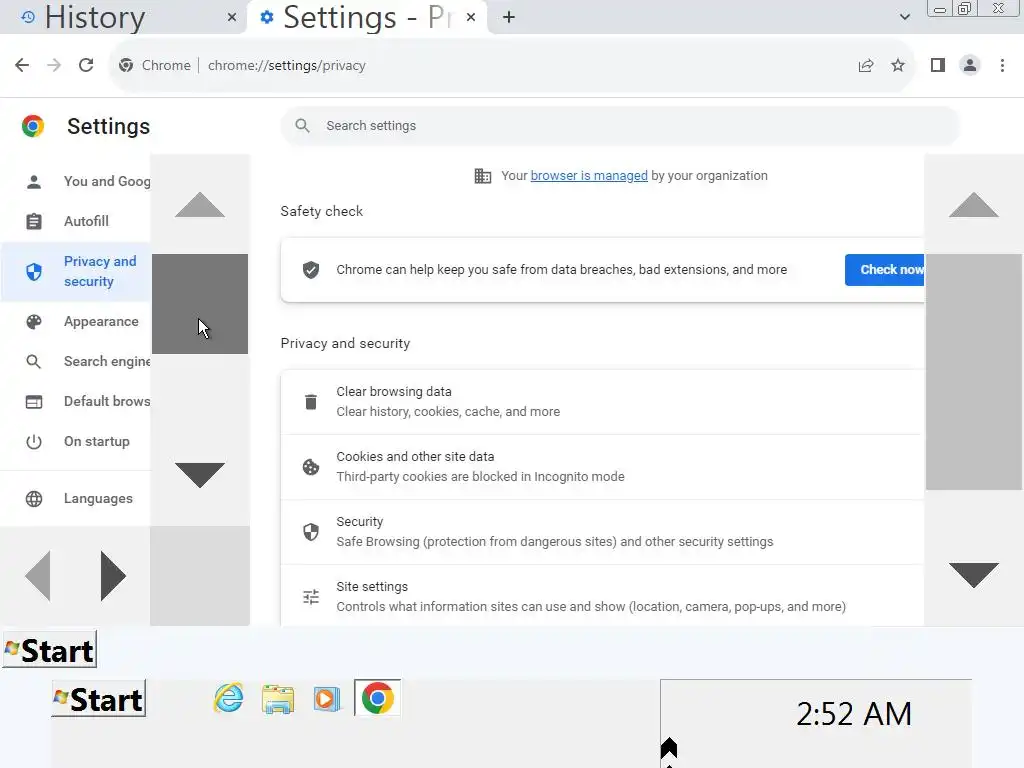
Task: Click the browser is managed link
Action: (589, 176)
